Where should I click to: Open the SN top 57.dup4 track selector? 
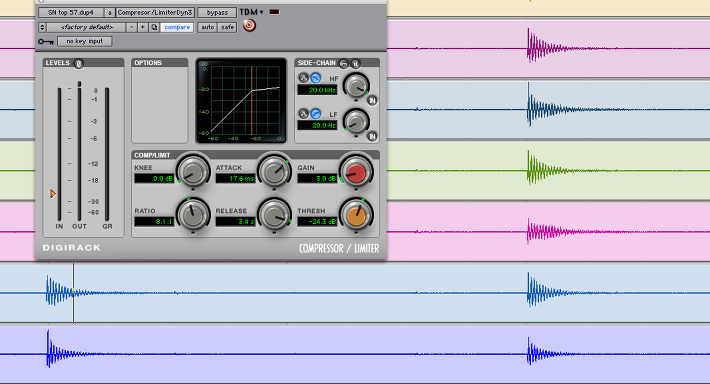pyautogui.click(x=71, y=13)
